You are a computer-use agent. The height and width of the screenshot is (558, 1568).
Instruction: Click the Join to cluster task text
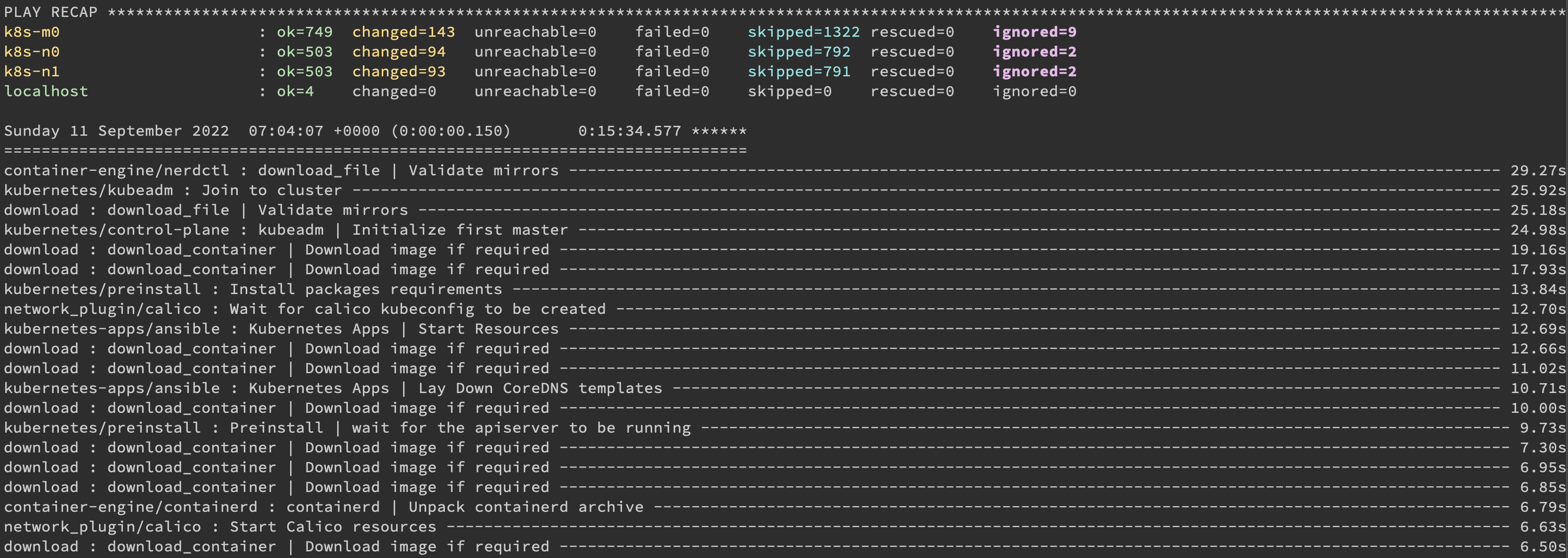click(x=272, y=190)
